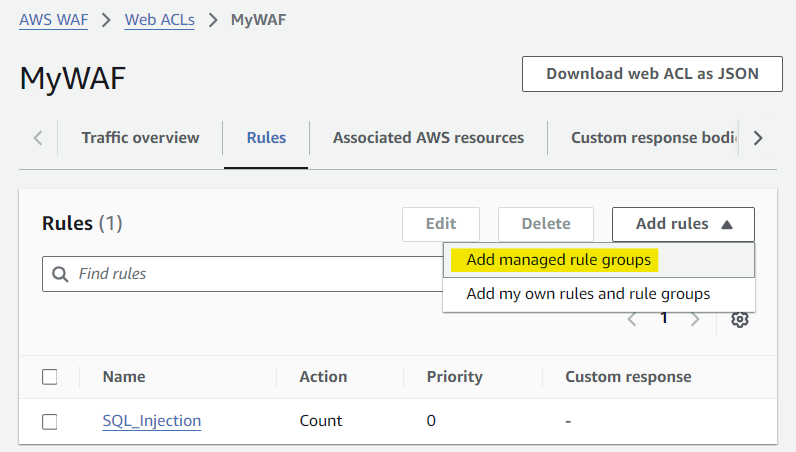The image size is (796, 452).
Task: Go to AWS WAF breadcrumb link
Action: point(53,19)
